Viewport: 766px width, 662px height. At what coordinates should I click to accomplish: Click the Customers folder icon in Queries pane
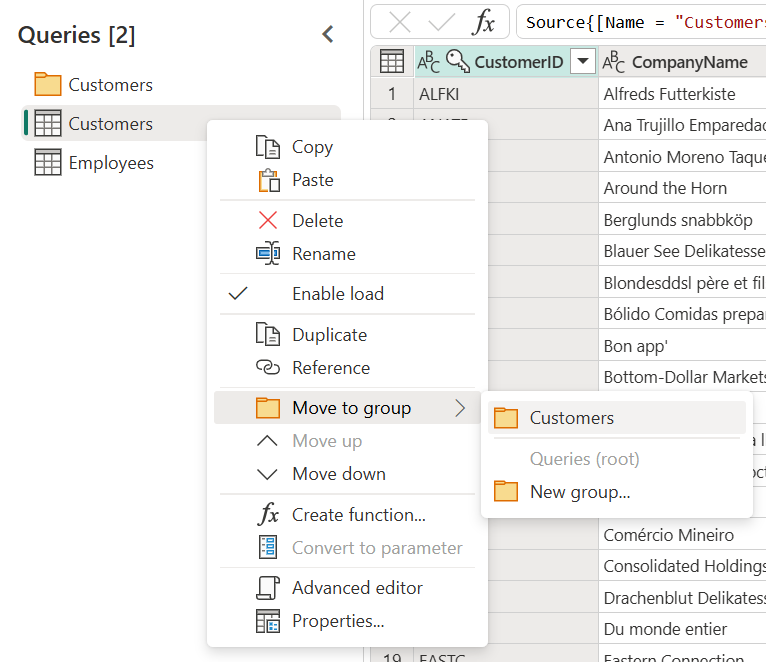click(48, 84)
